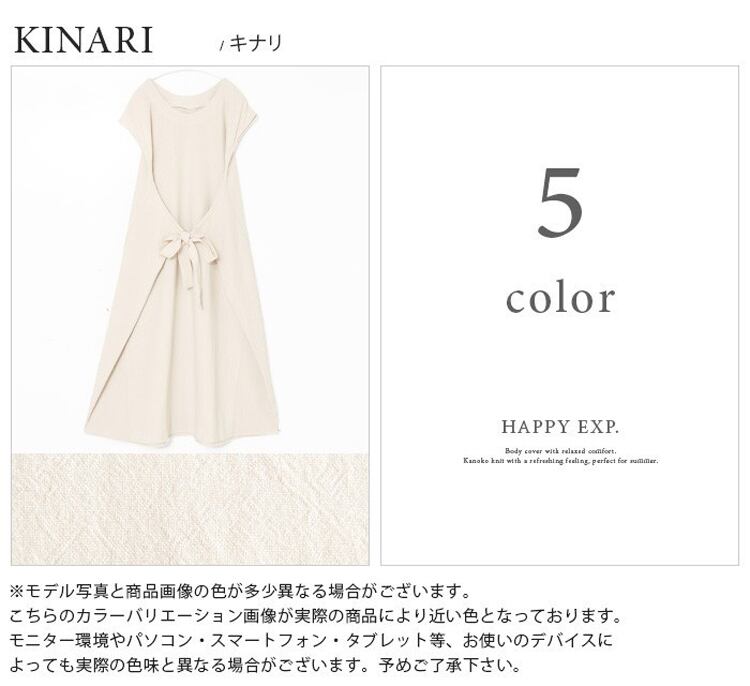Click the ※モデル写真 notice line
The width and height of the screenshot is (750, 686).
click(x=241, y=592)
